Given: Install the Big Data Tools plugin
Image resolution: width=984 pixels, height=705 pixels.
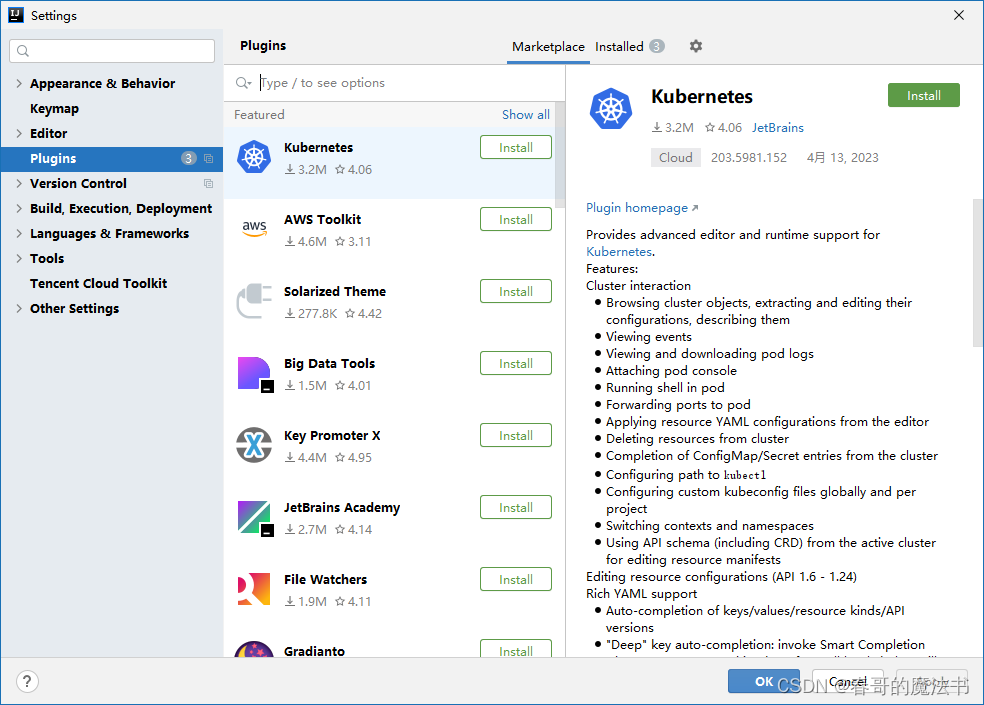Looking at the screenshot, I should (516, 363).
